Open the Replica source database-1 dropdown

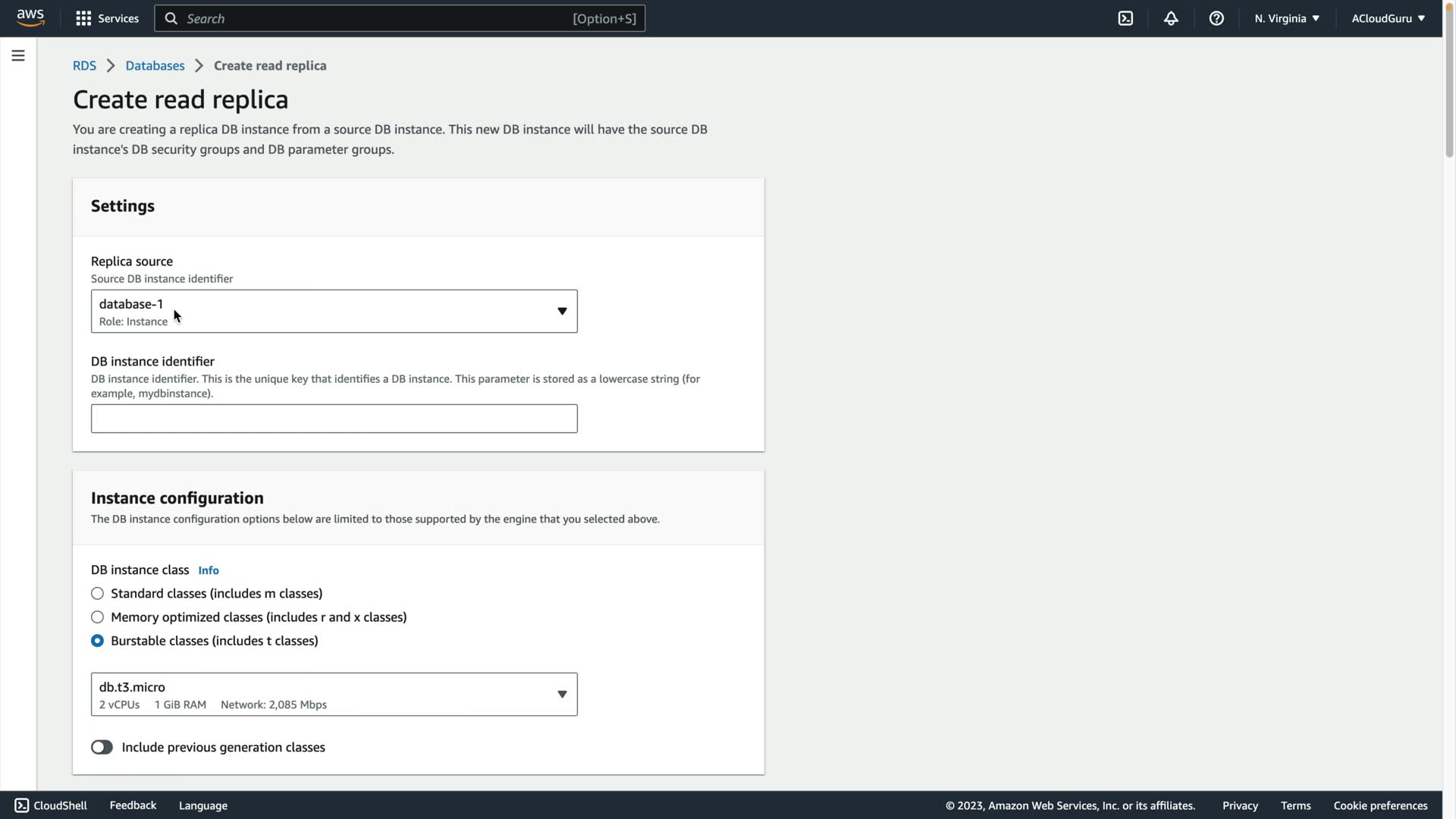click(334, 311)
